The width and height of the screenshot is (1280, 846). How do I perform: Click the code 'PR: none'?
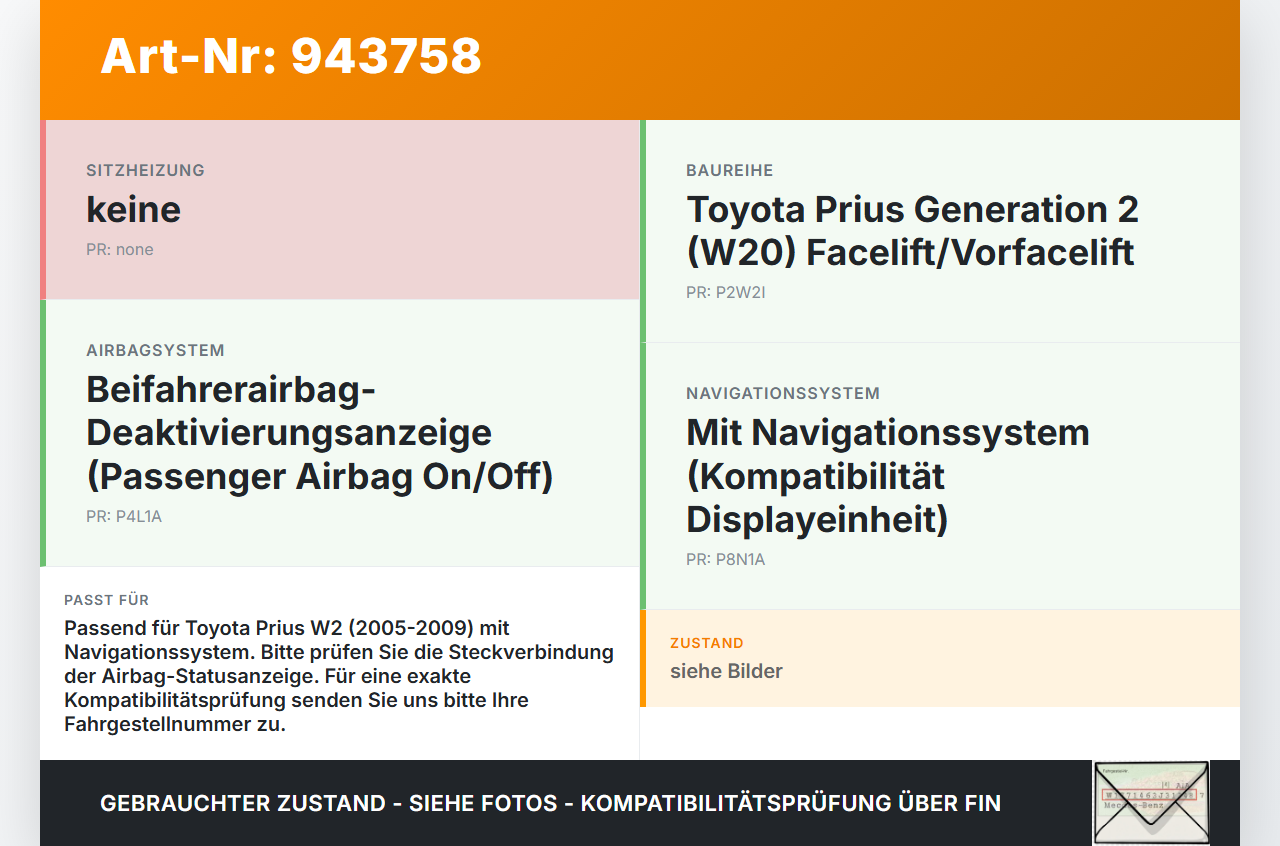(120, 249)
